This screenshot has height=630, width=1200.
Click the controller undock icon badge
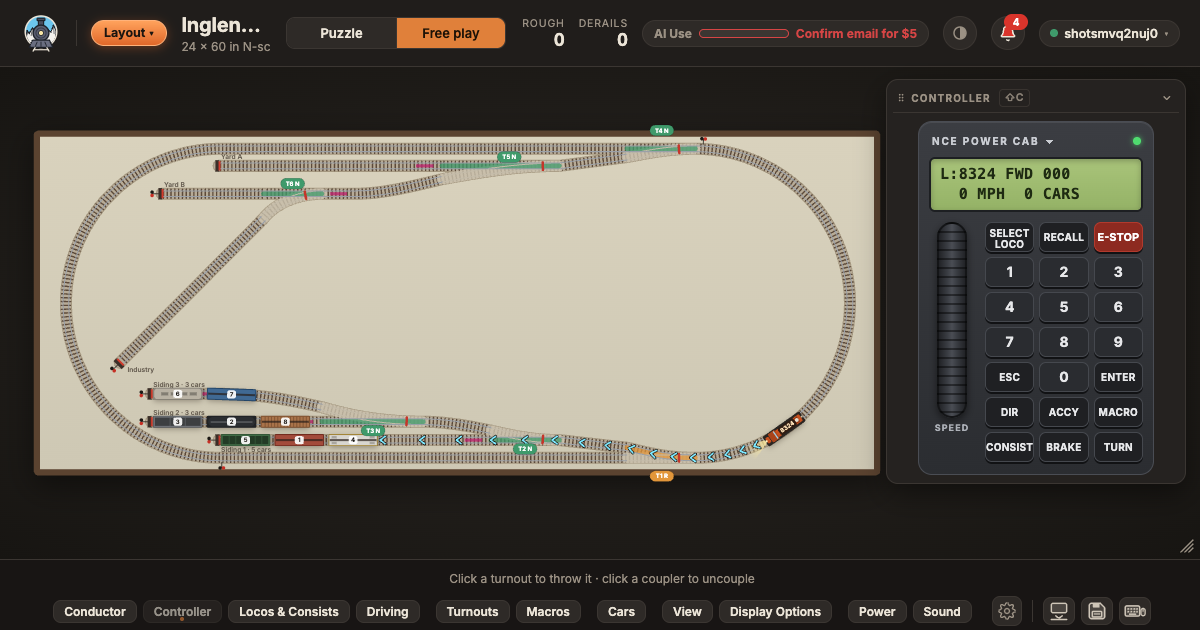[x=1014, y=98]
